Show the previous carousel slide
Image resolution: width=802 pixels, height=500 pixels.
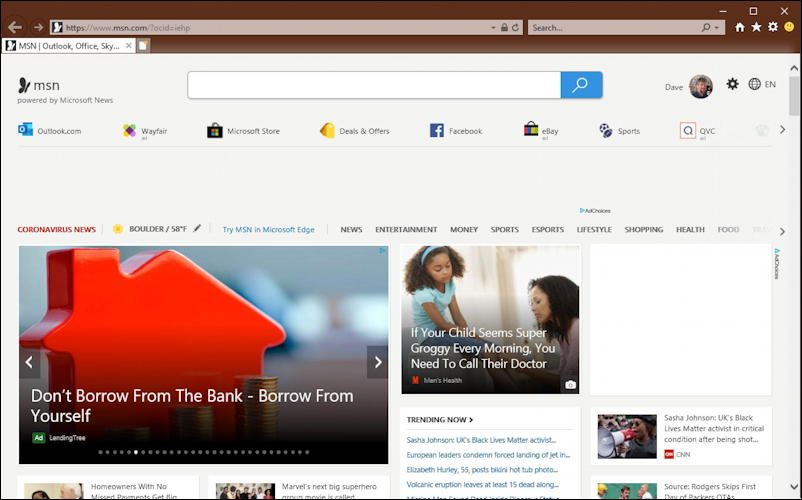pos(29,362)
